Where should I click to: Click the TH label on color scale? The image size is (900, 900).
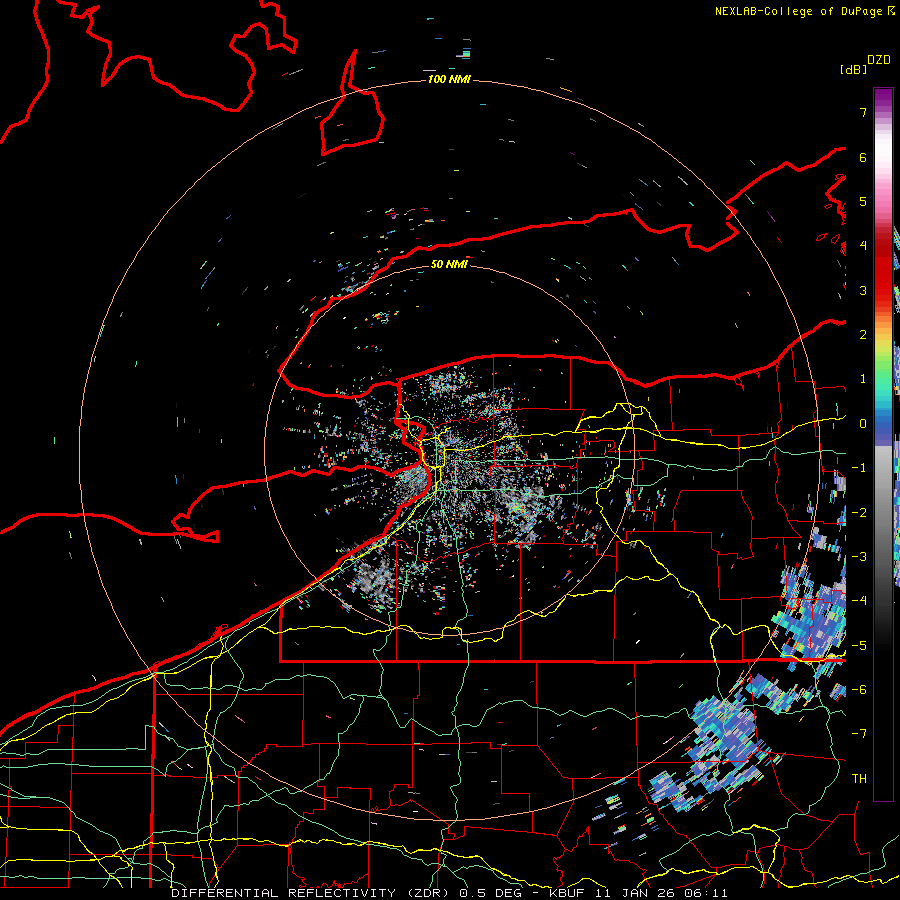point(859,778)
